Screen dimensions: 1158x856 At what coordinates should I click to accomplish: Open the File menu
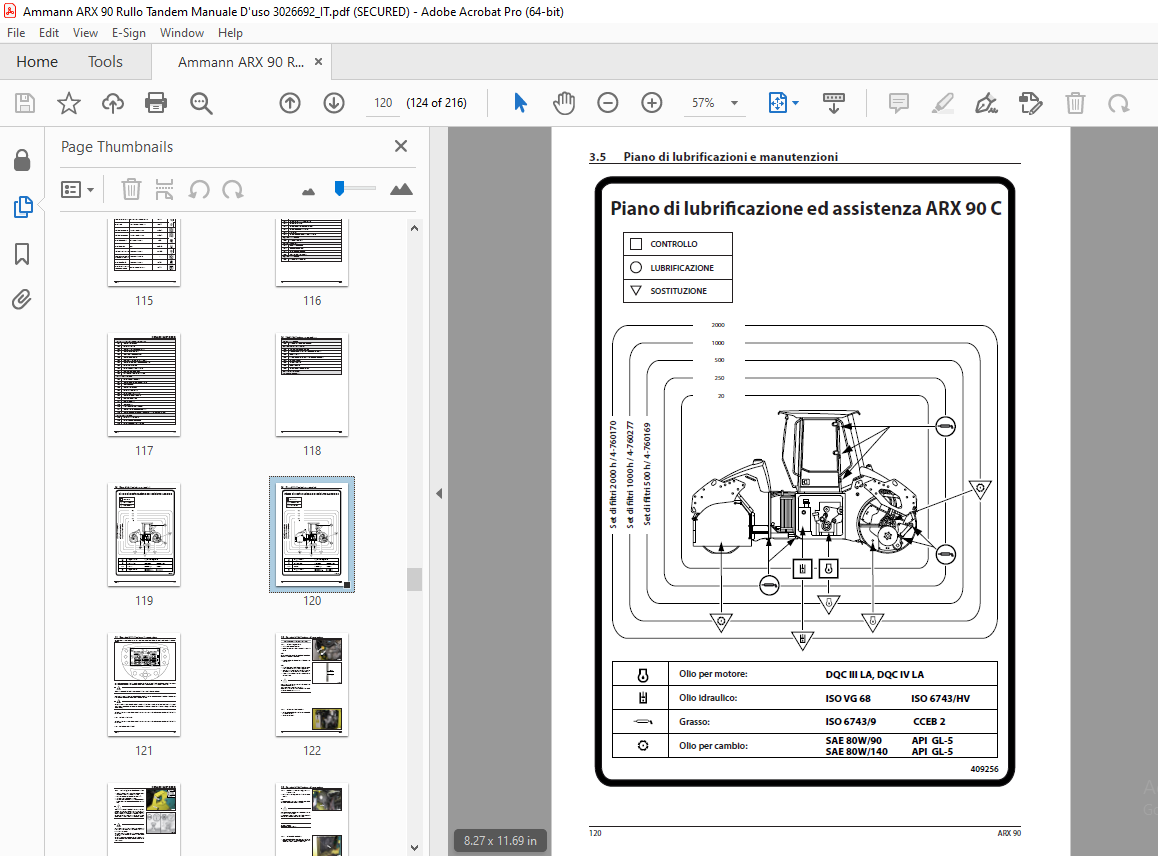16,32
